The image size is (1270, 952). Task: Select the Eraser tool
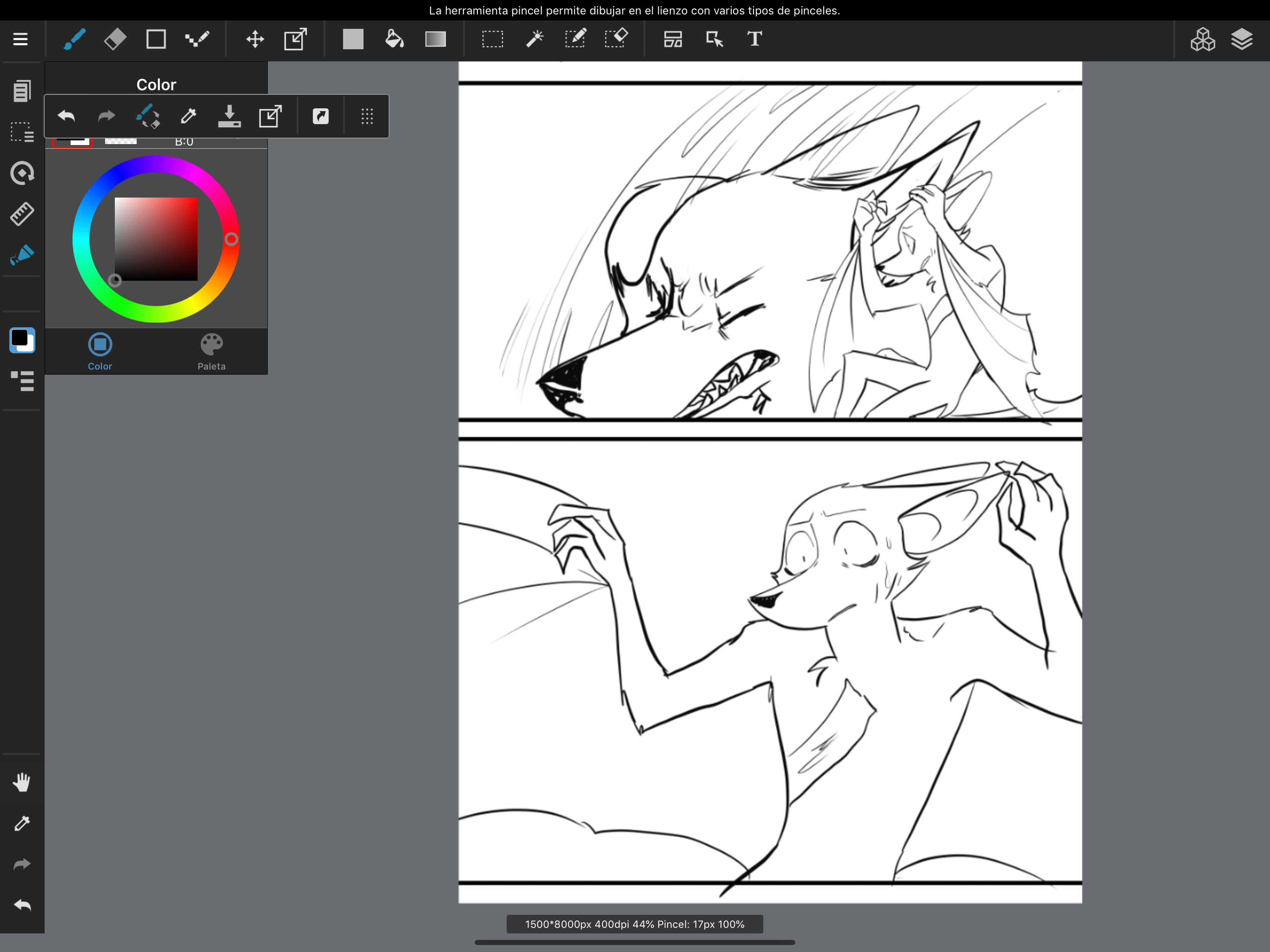pyautogui.click(x=115, y=39)
